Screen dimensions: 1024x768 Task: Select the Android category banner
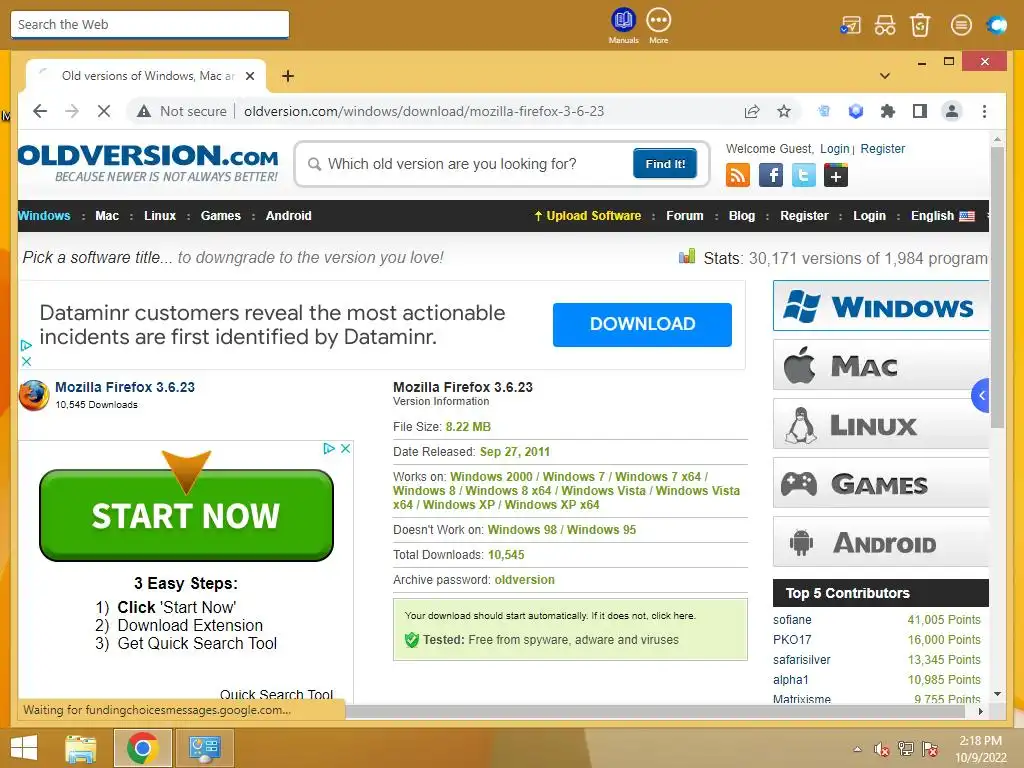(x=880, y=541)
